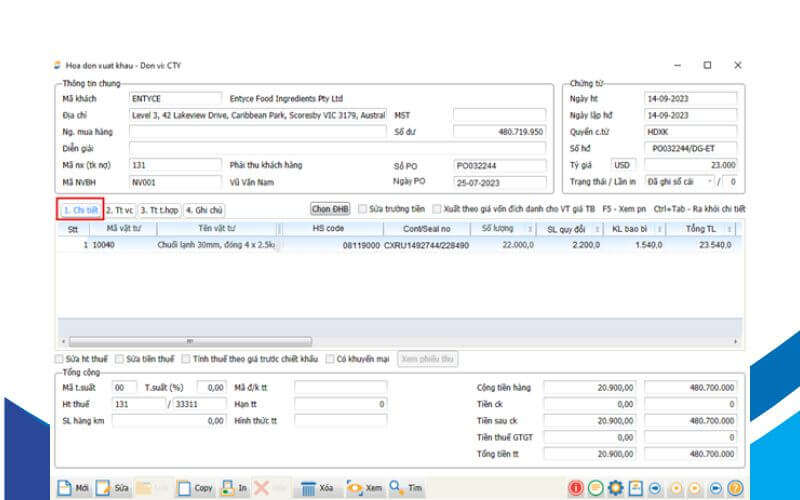Click the red info icon at bottom right
The width and height of the screenshot is (800, 500).
(576, 488)
